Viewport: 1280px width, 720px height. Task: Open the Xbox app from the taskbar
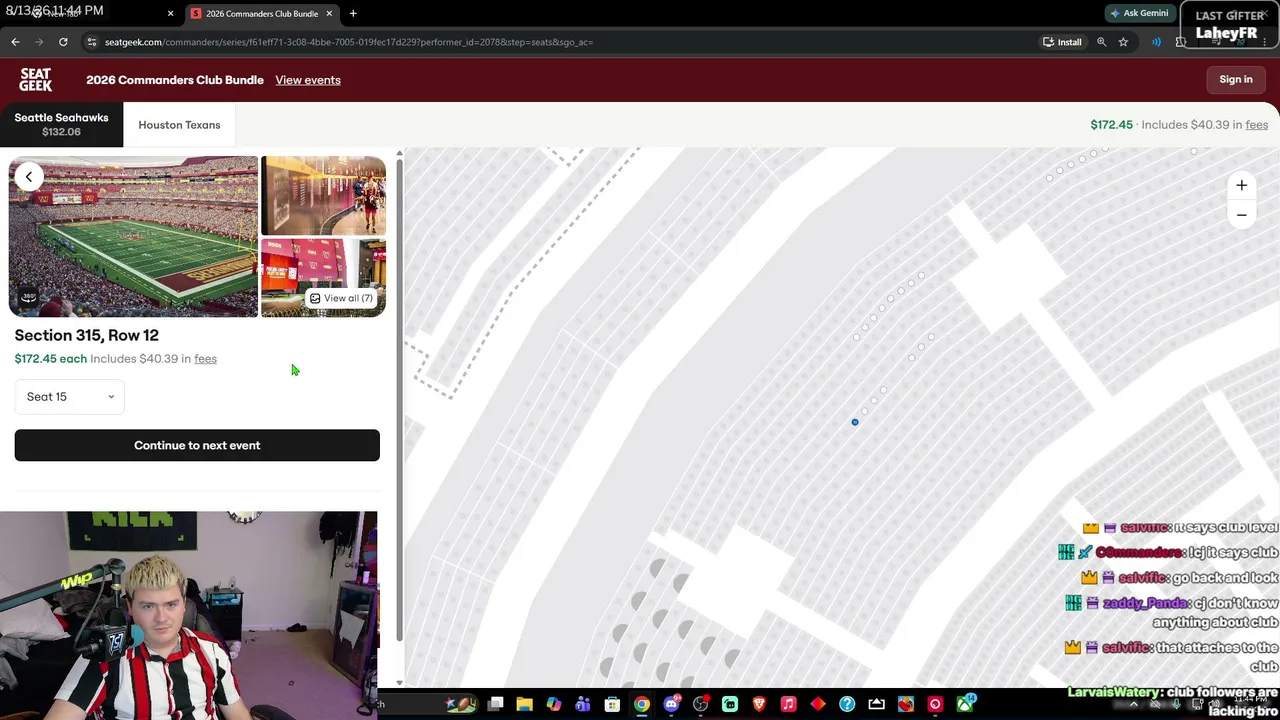click(x=965, y=704)
